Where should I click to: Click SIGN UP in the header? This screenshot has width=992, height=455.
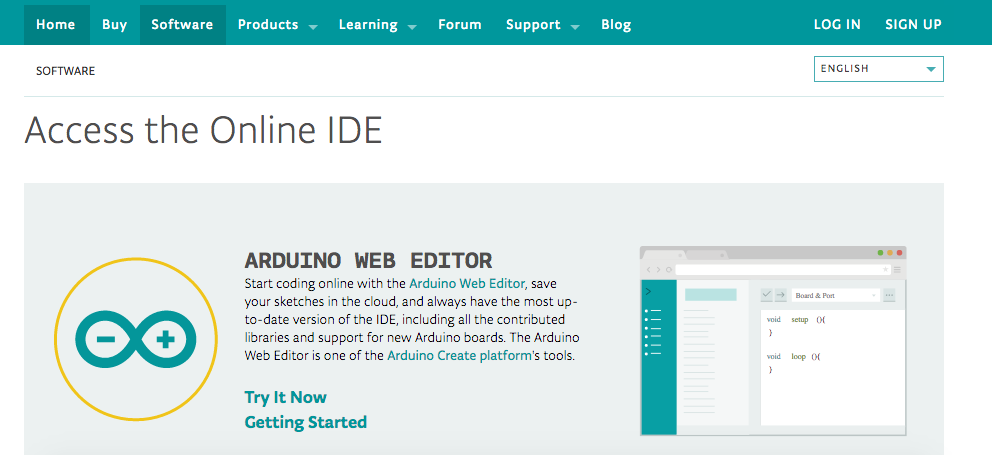click(x=913, y=25)
